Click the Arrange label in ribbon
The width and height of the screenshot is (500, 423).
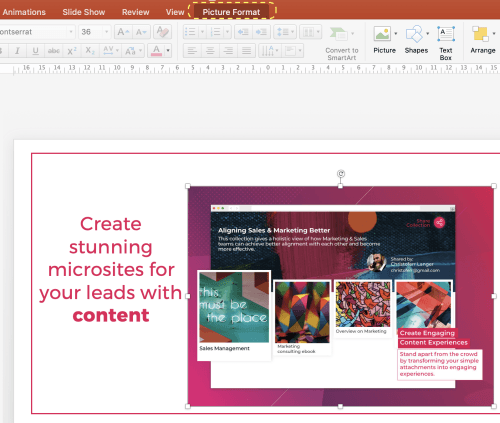point(483,50)
